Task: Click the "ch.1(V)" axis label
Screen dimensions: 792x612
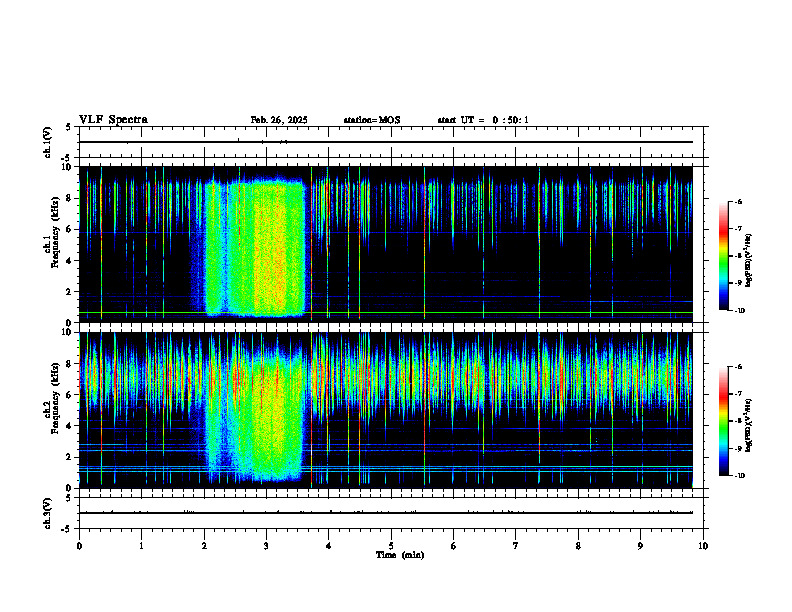Action: [48, 142]
